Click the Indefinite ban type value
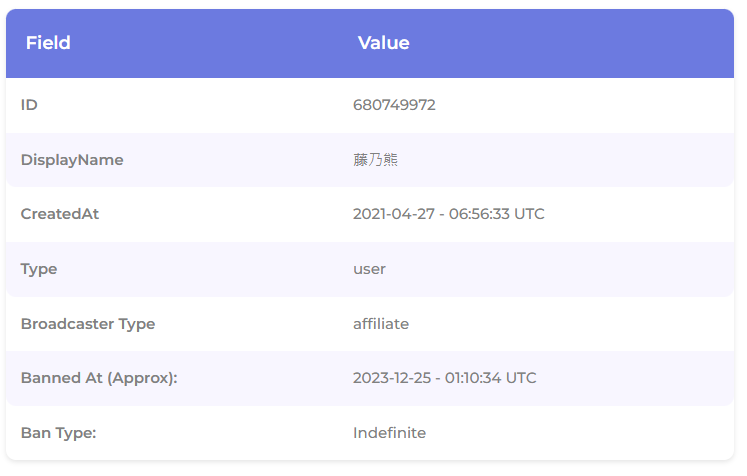The image size is (747, 476). (x=389, y=433)
